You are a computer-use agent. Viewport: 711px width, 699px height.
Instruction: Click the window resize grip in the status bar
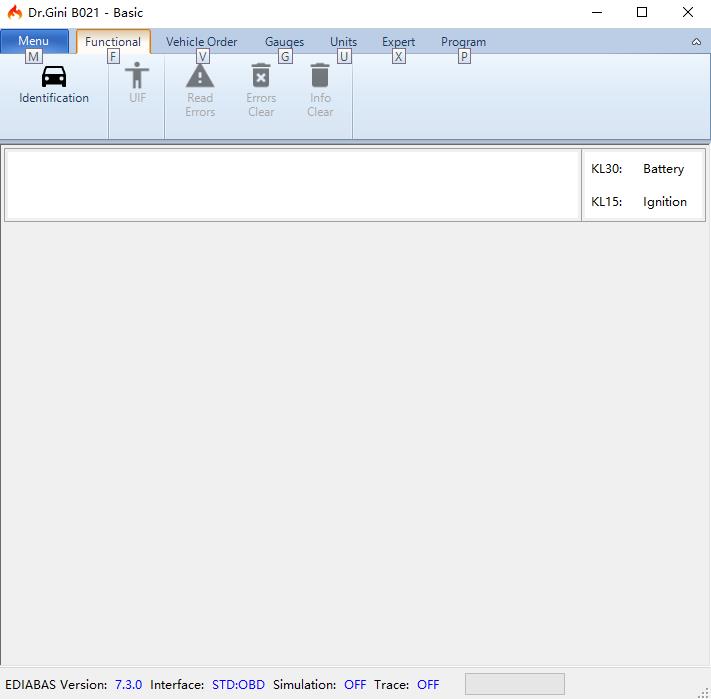[703, 692]
